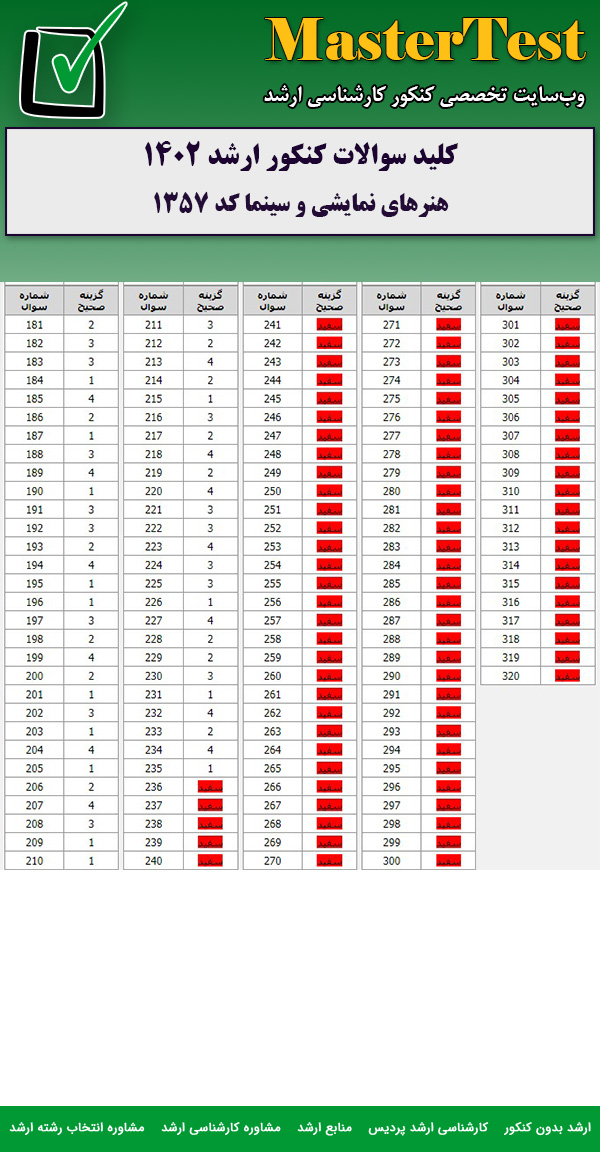Select the question number 211 cell

(x=153, y=325)
